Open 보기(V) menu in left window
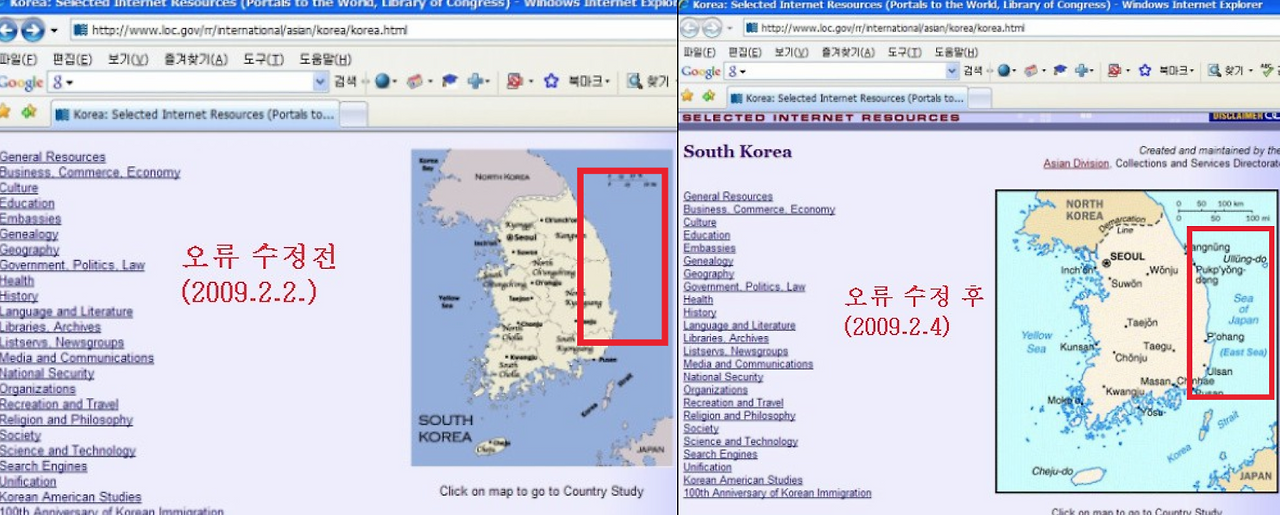 coord(128,60)
